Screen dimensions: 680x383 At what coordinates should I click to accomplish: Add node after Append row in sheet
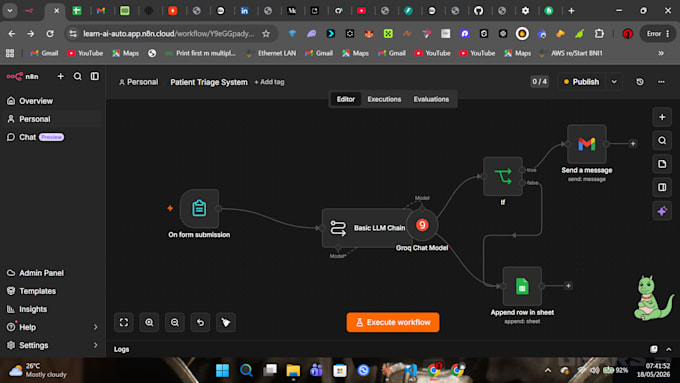pyautogui.click(x=568, y=286)
